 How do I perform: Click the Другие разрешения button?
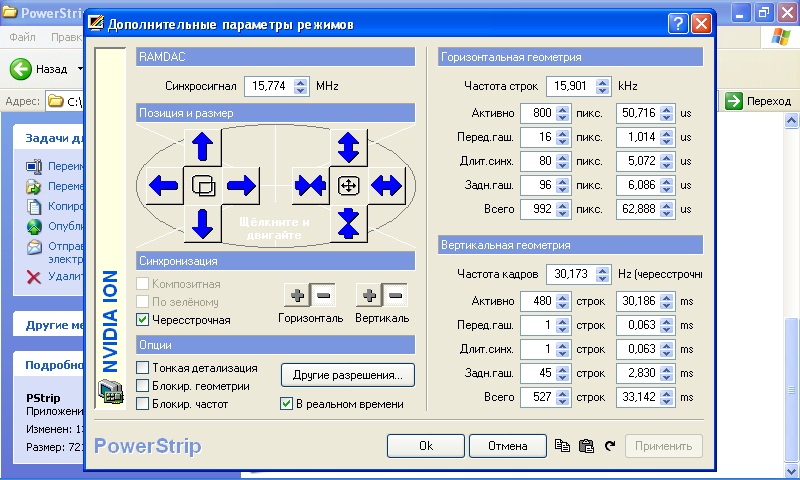[x=347, y=376]
